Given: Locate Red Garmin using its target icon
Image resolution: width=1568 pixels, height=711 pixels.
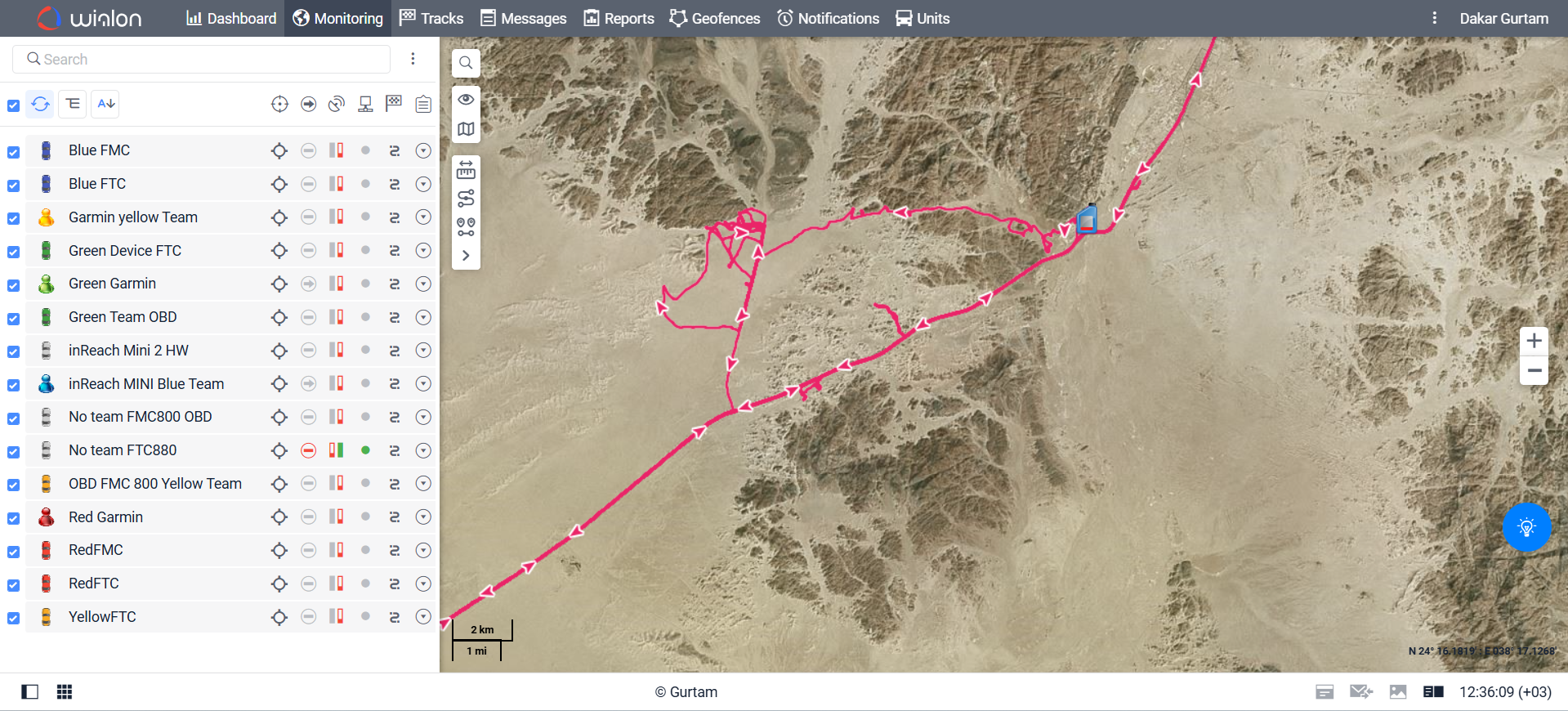Looking at the screenshot, I should pyautogui.click(x=279, y=517).
